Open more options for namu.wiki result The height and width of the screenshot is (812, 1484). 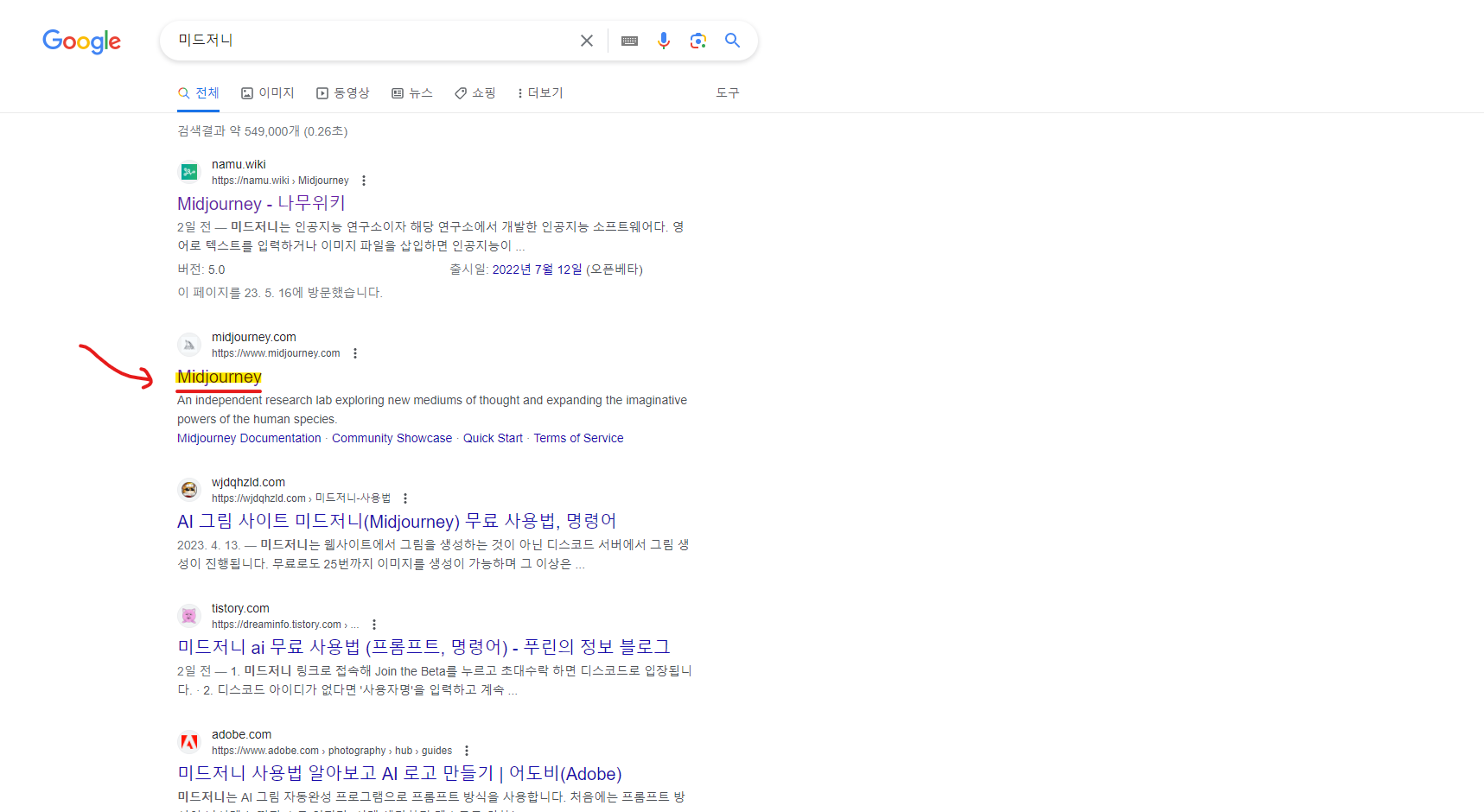tap(364, 181)
